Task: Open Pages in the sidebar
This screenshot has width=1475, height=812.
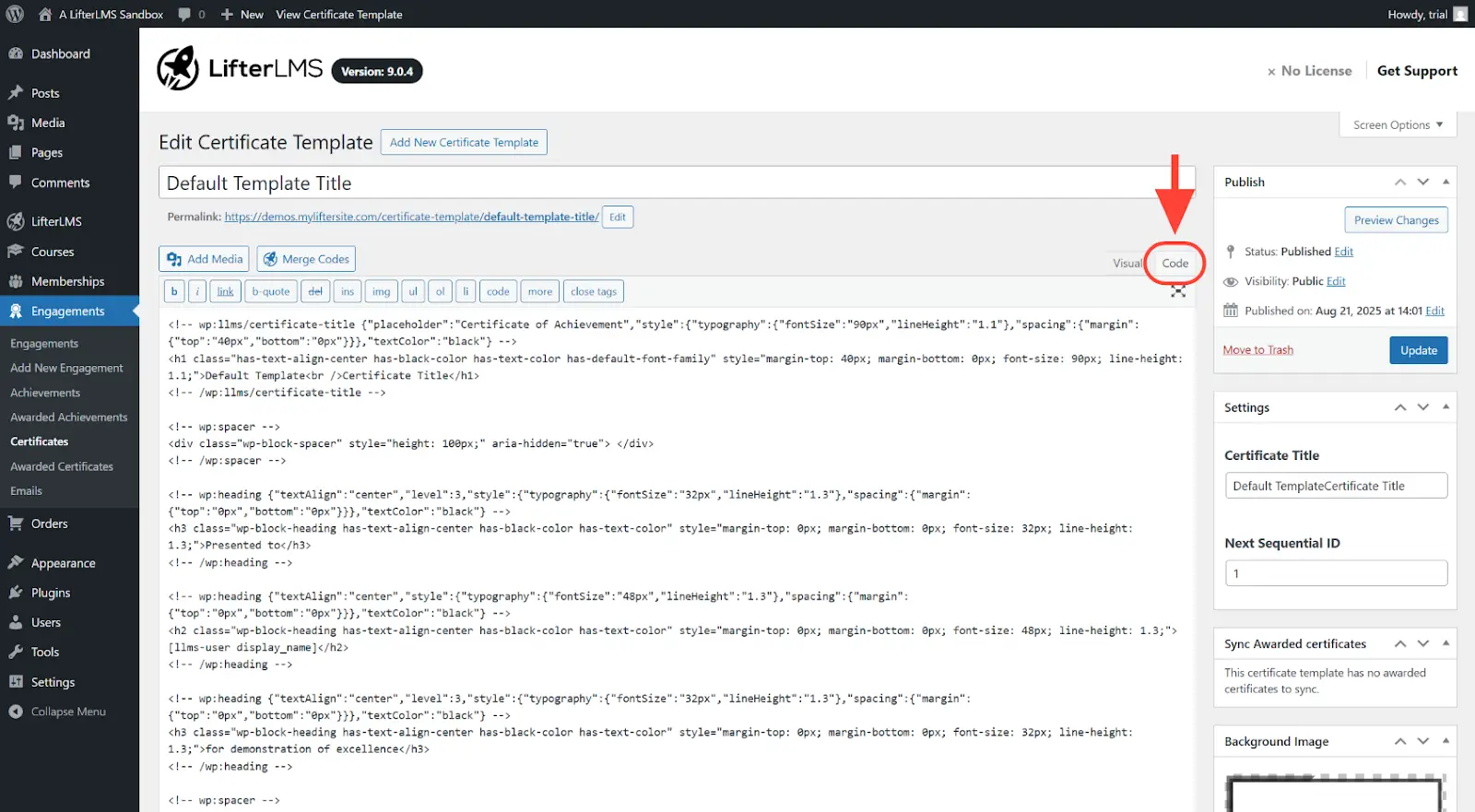Action: (47, 153)
